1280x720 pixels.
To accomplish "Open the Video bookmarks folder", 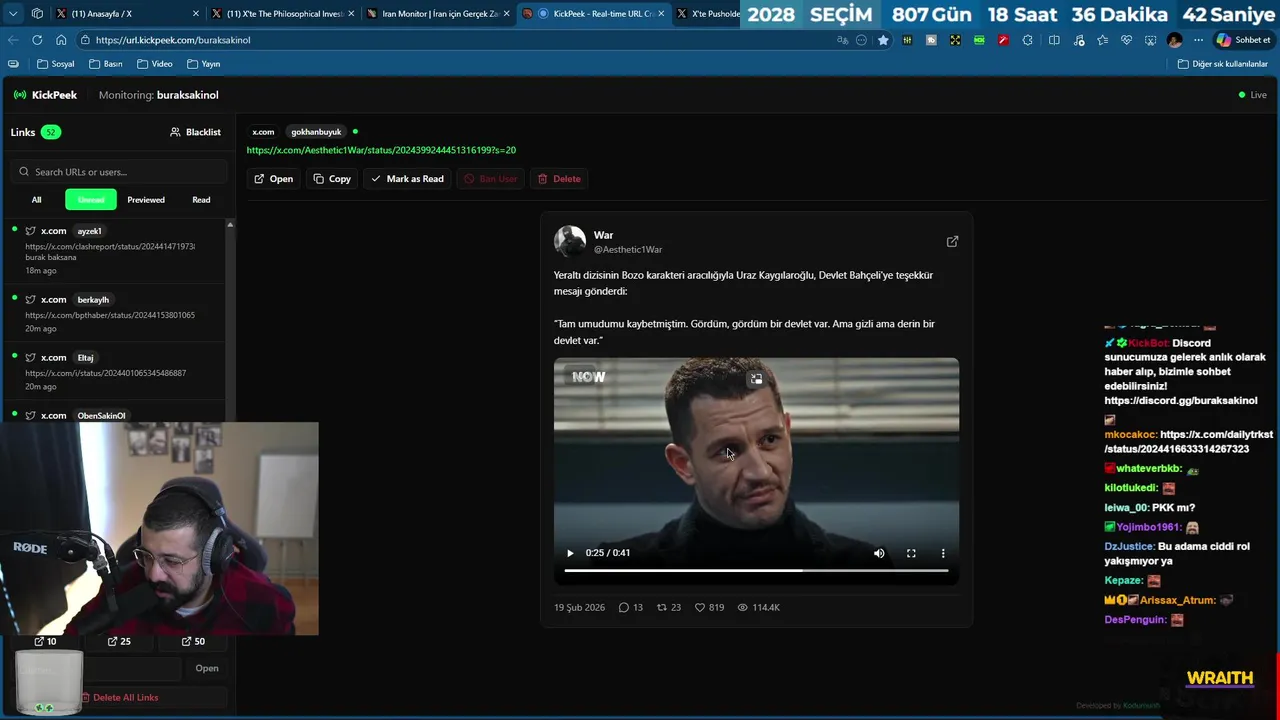I will point(154,64).
